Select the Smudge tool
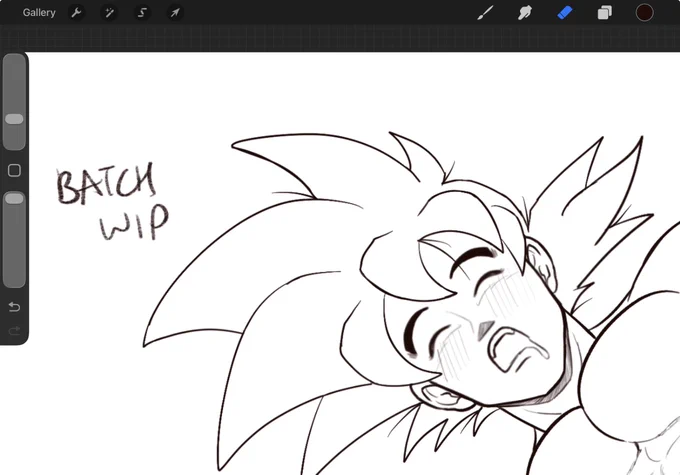The height and width of the screenshot is (475, 680). click(525, 13)
